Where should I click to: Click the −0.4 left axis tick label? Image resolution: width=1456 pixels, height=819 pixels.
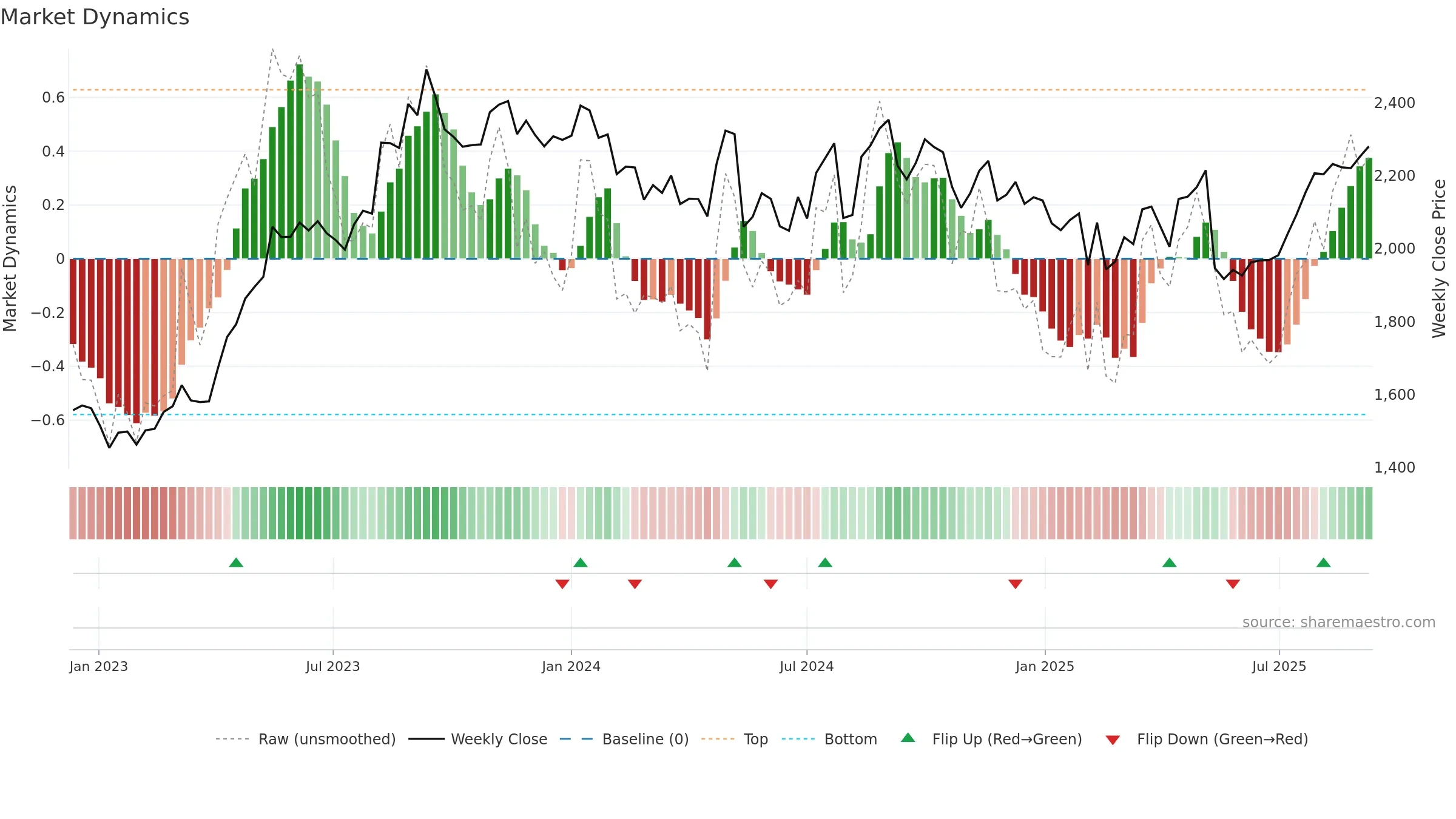coord(48,366)
